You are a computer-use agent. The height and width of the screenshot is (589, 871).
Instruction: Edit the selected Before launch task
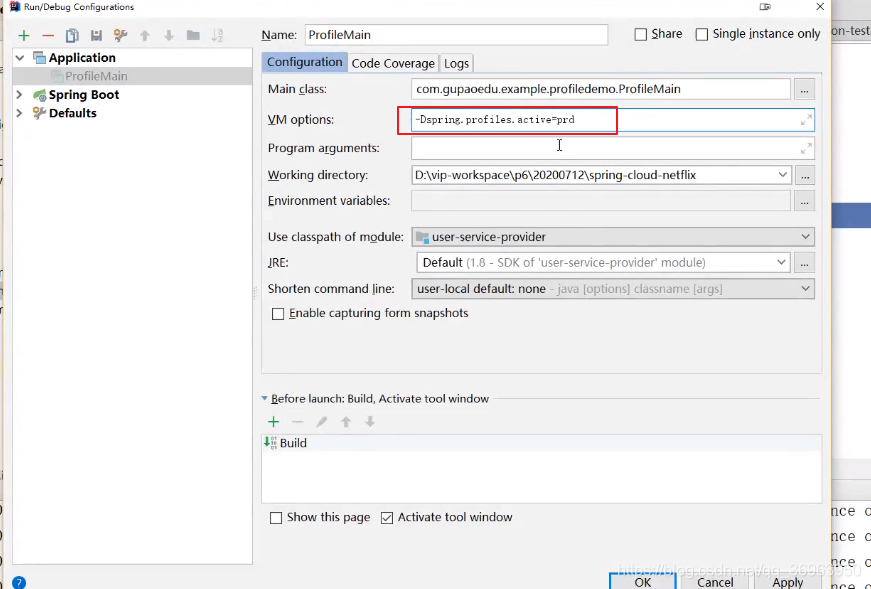click(x=322, y=422)
